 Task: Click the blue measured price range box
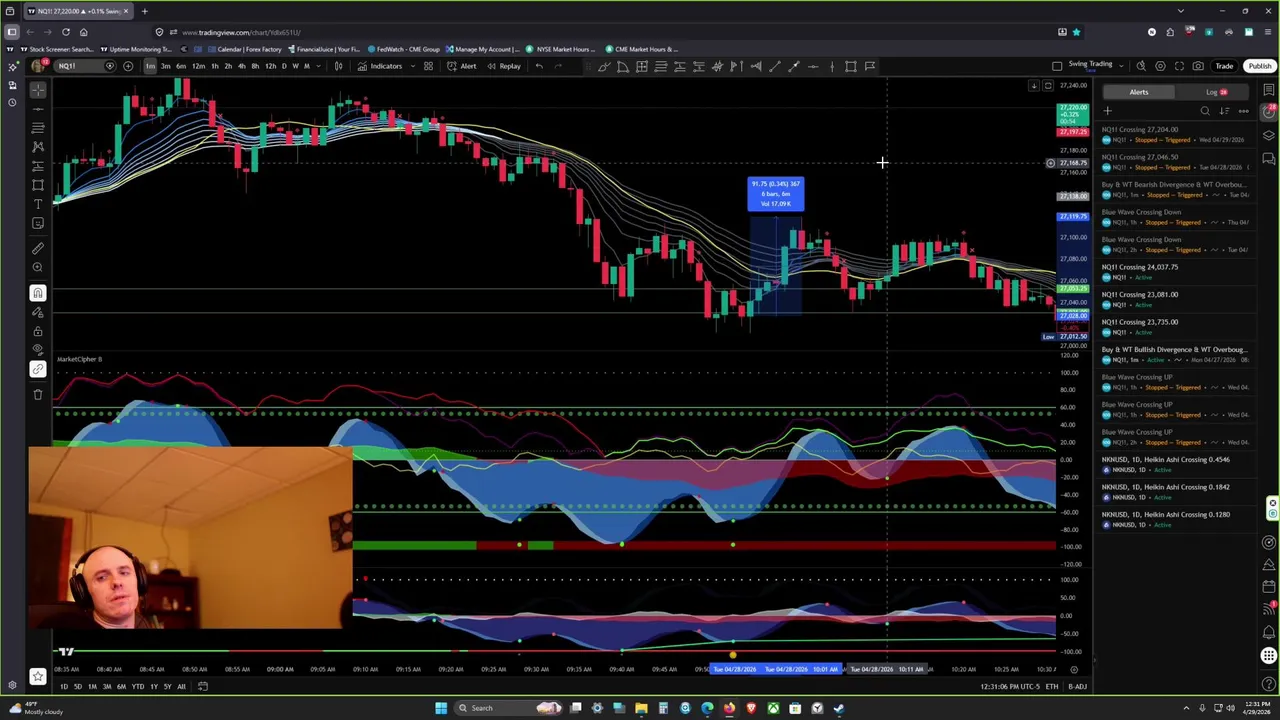click(776, 194)
